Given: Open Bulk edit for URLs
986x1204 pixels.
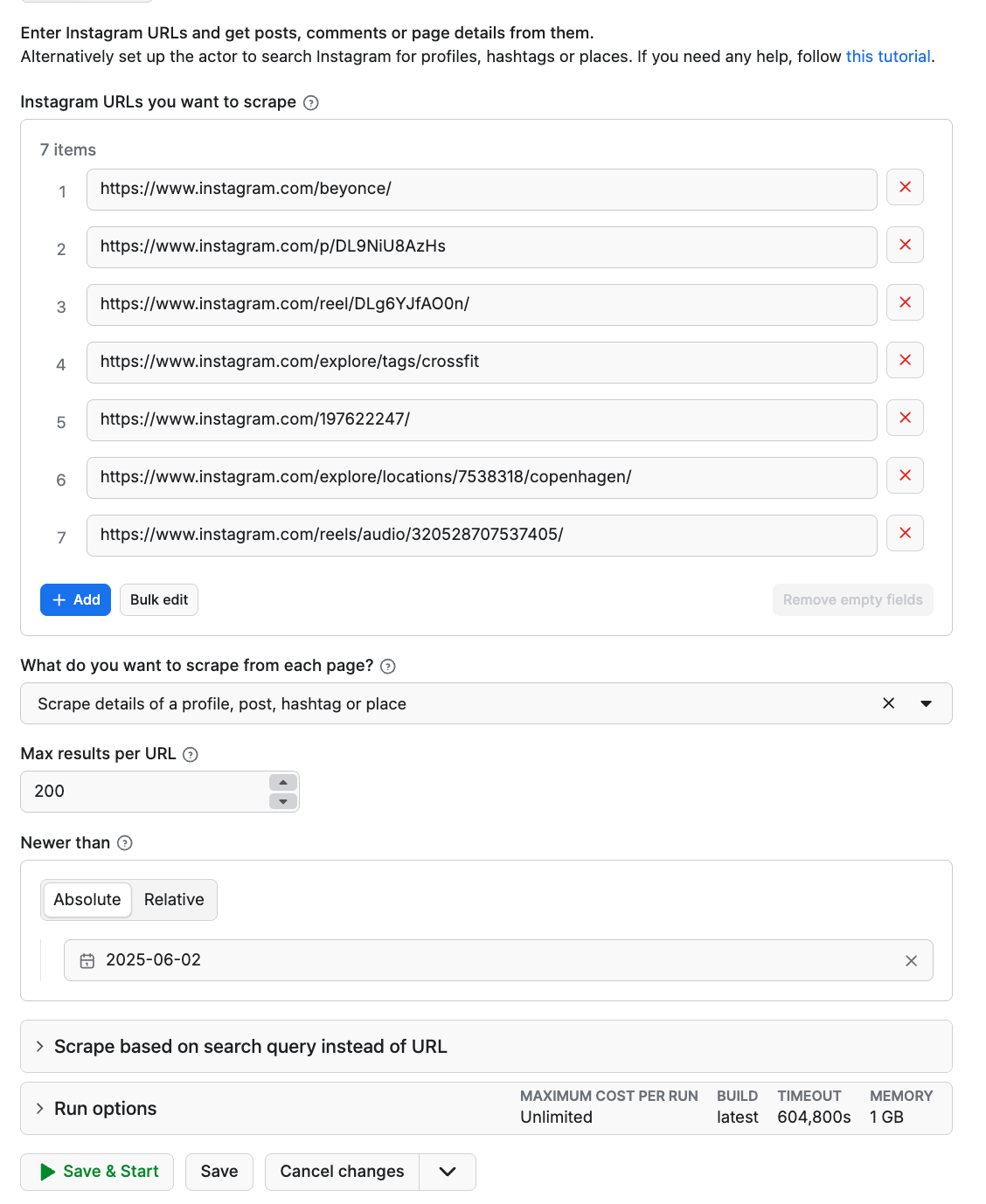Looking at the screenshot, I should click(158, 599).
